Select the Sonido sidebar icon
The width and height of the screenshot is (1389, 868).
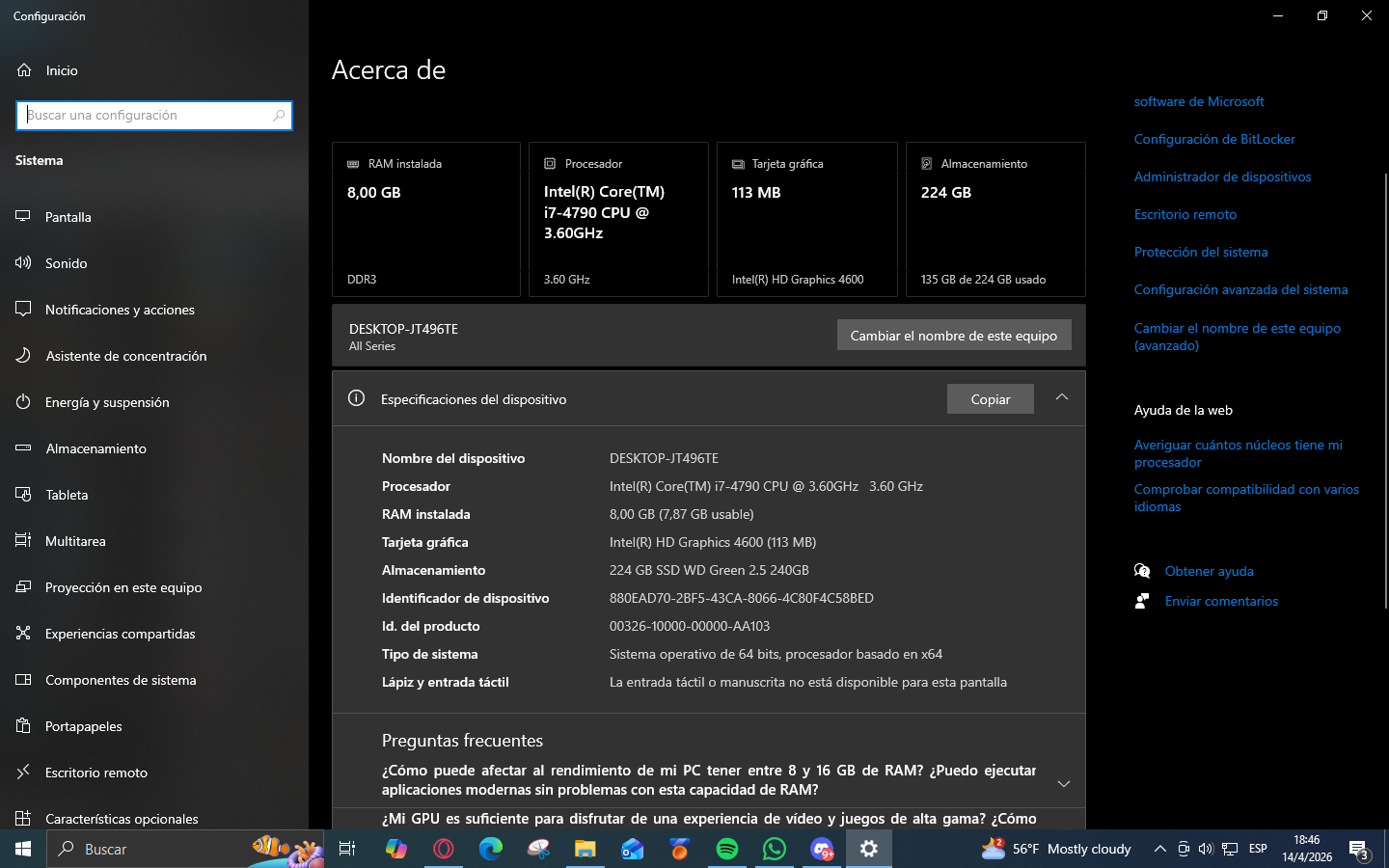(23, 262)
